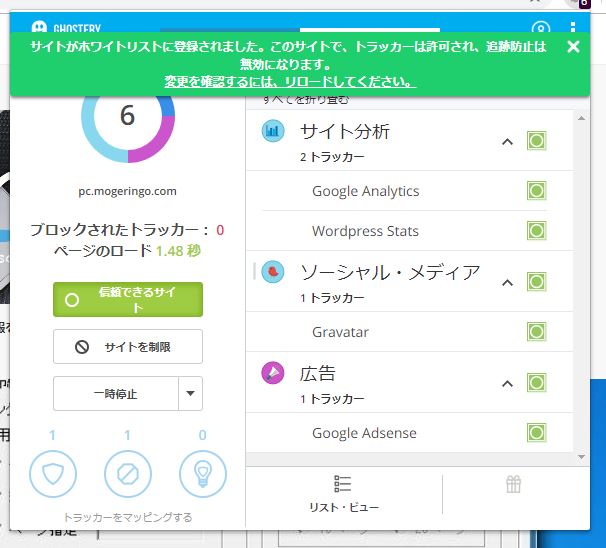Select the Google Adsense tracker name
Screen dimensions: 606x548
(x=364, y=433)
